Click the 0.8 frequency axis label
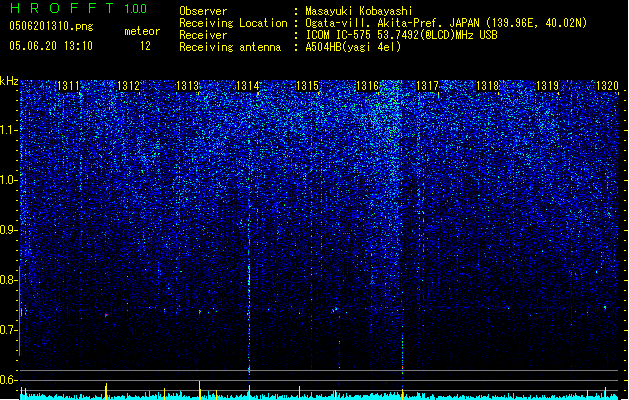Viewport: 629px width, 400px height. [x=9, y=280]
